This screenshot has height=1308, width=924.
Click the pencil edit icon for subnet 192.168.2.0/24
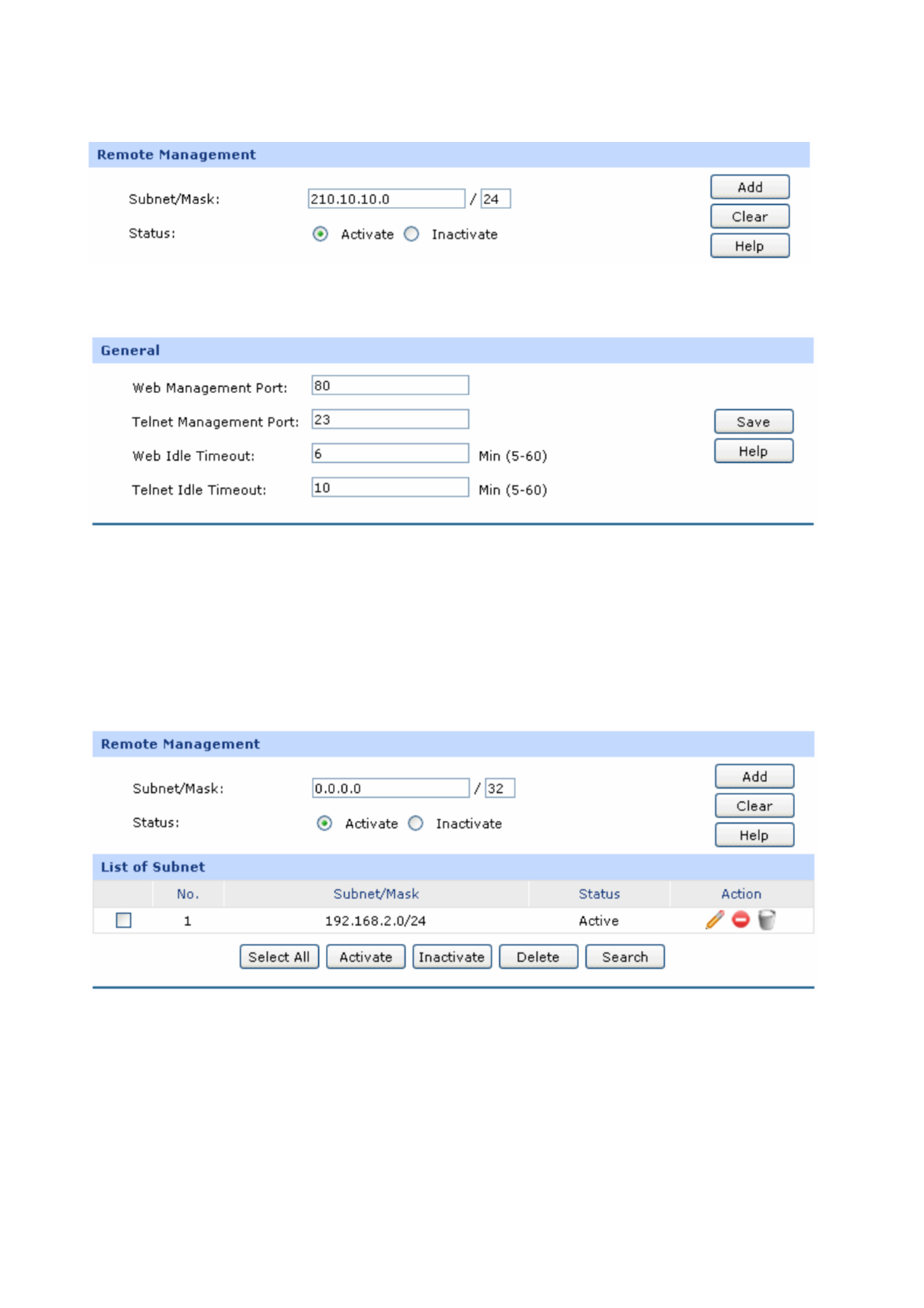[714, 920]
